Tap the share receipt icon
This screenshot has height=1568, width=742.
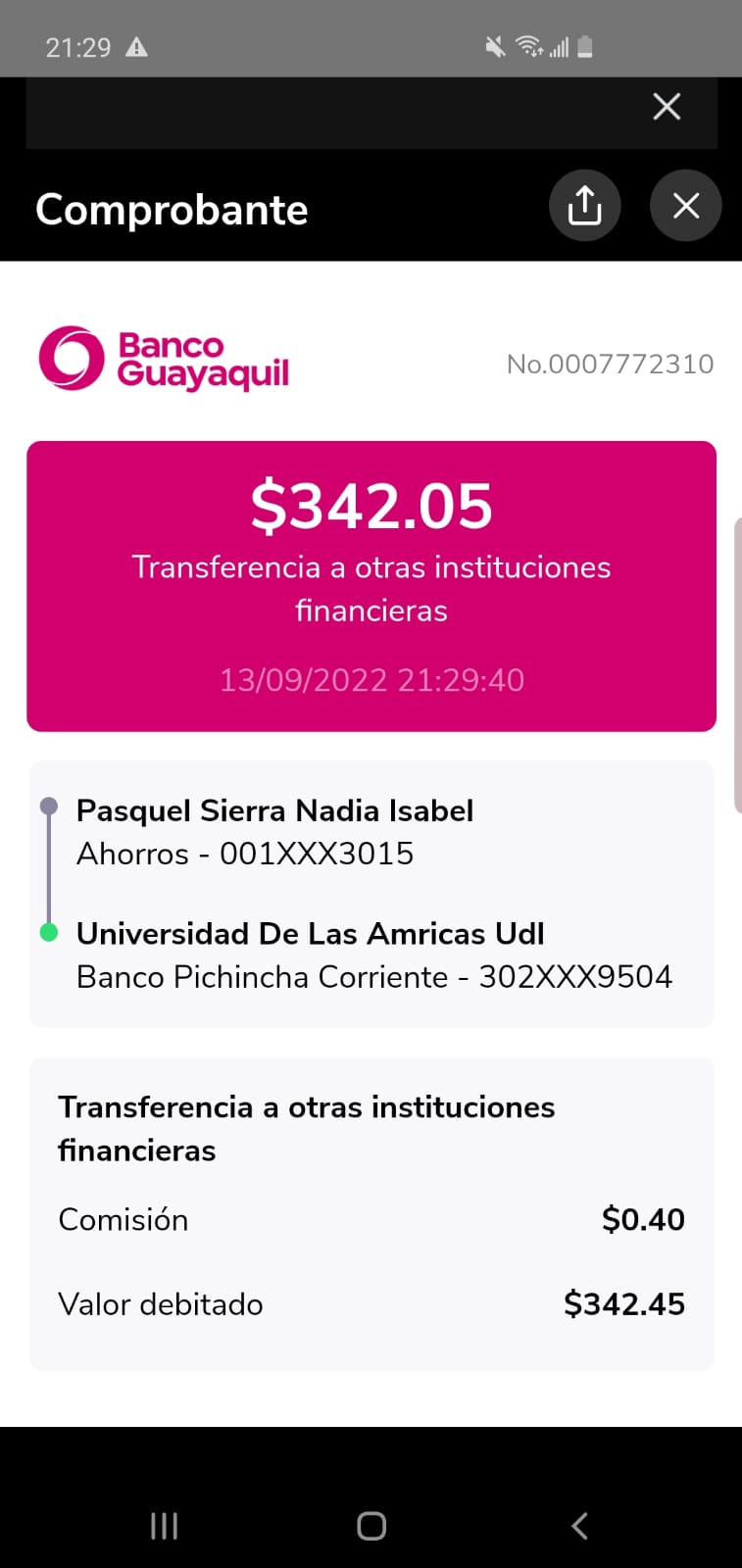pyautogui.click(x=584, y=206)
